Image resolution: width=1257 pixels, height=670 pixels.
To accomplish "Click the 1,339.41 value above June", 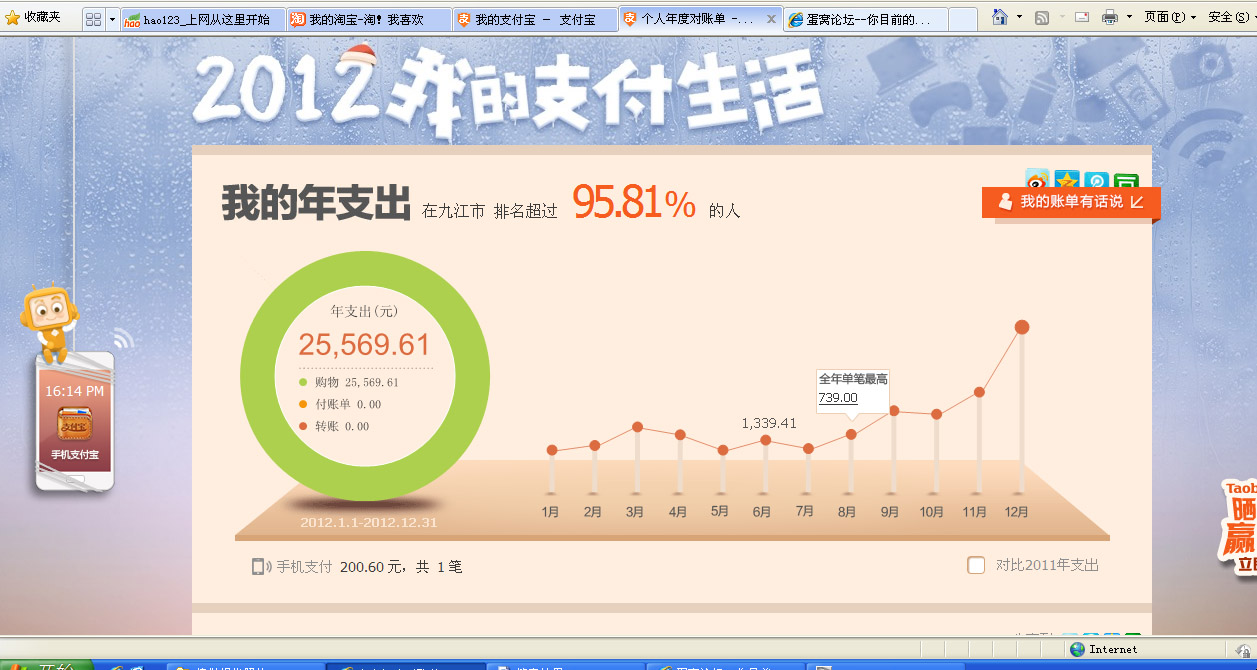I will point(769,423).
